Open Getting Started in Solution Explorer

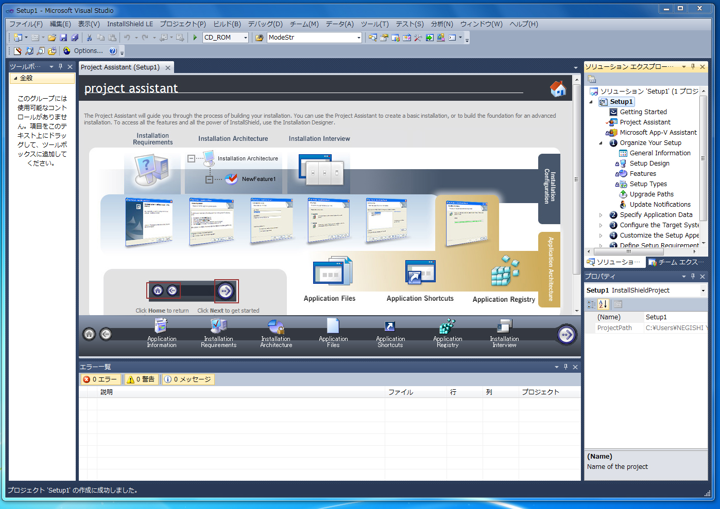click(643, 112)
